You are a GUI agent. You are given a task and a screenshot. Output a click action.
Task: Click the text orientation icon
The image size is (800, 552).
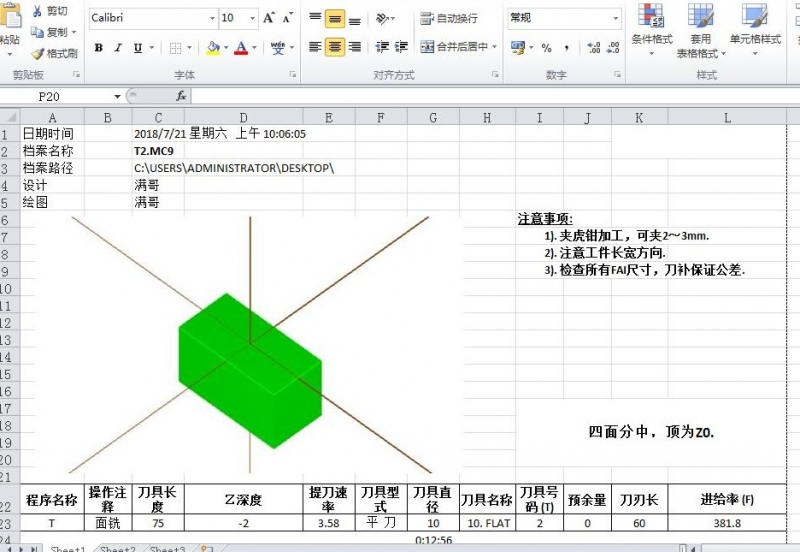(x=383, y=18)
